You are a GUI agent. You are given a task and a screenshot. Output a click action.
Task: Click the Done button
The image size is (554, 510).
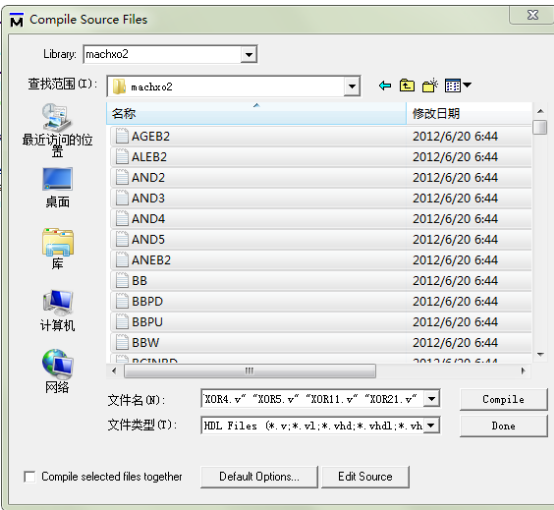click(503, 426)
